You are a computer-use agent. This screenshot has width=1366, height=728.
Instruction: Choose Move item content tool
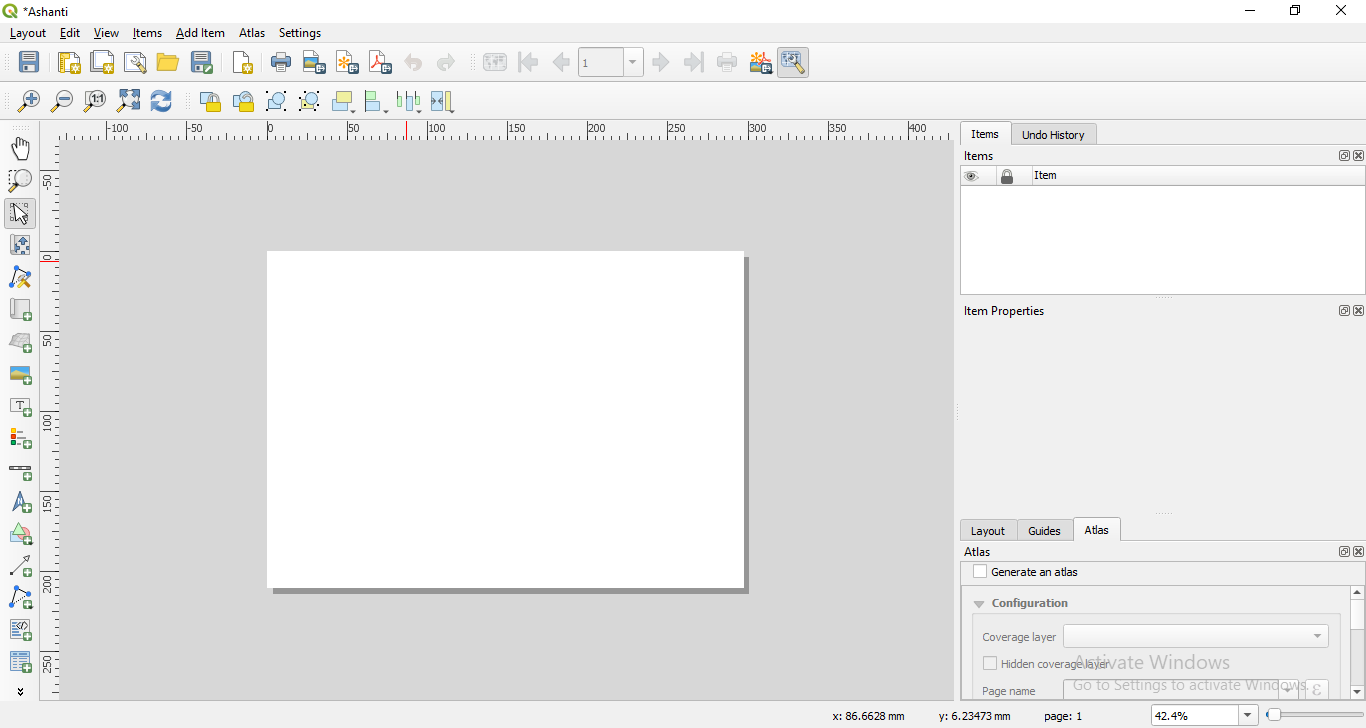pos(20,245)
